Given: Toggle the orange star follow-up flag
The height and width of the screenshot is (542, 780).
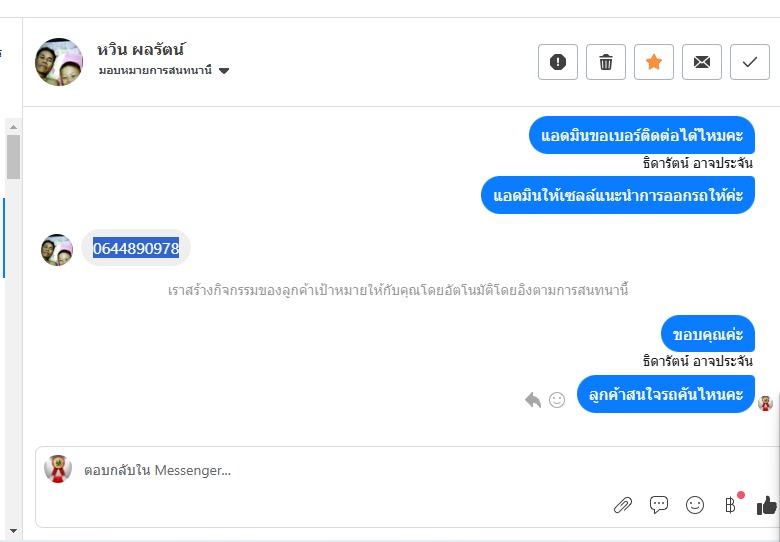Looking at the screenshot, I should point(654,62).
